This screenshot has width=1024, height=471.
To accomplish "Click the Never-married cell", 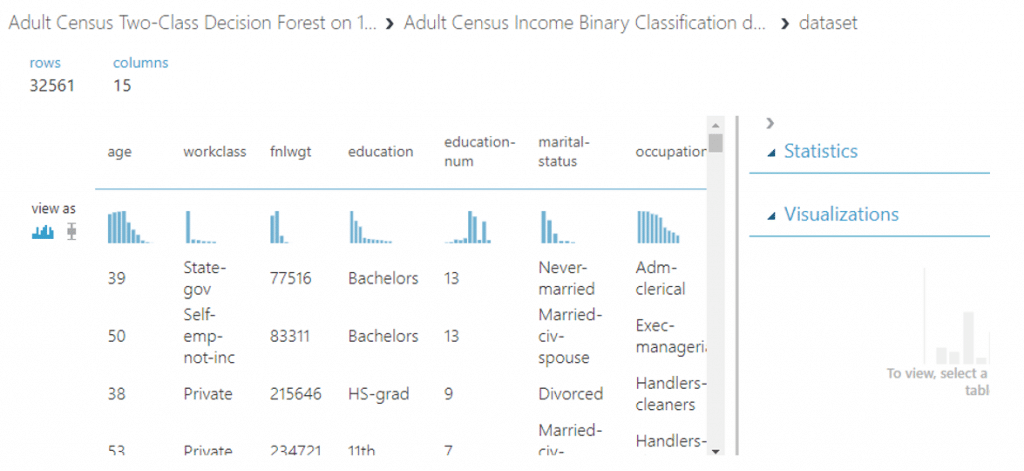I will click(566, 279).
